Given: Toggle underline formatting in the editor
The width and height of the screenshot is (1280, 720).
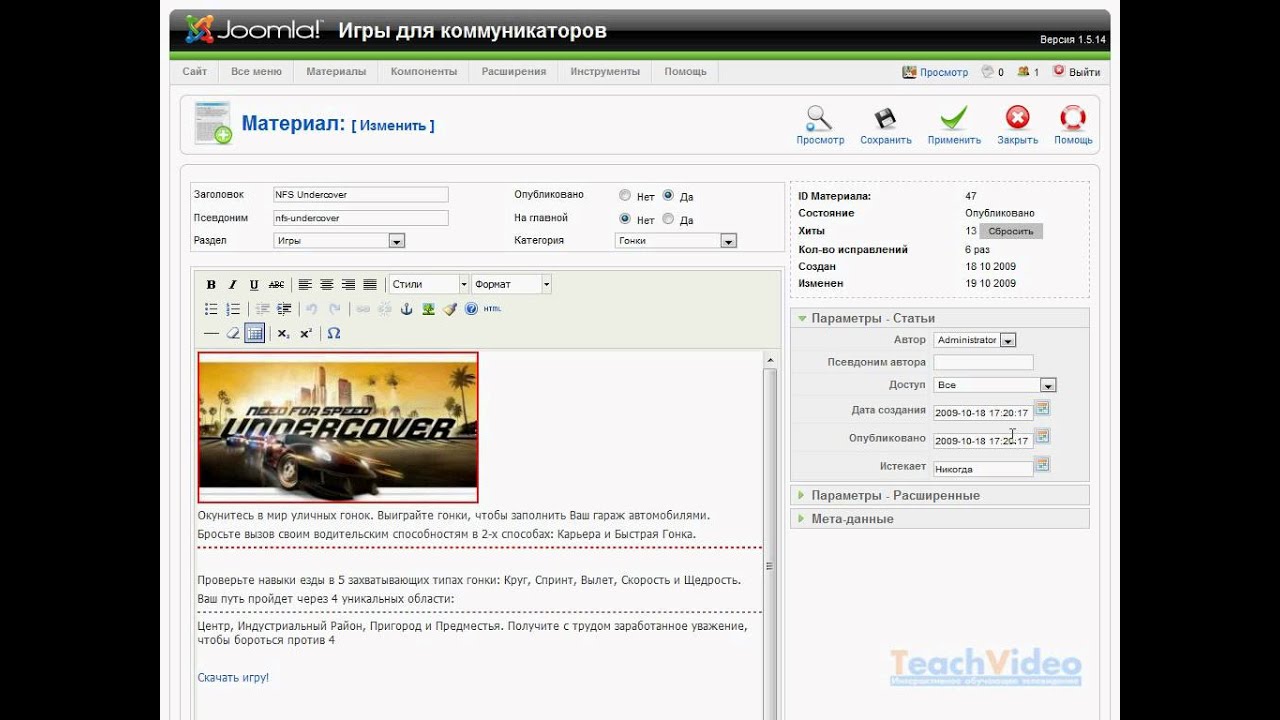Looking at the screenshot, I should (x=254, y=285).
